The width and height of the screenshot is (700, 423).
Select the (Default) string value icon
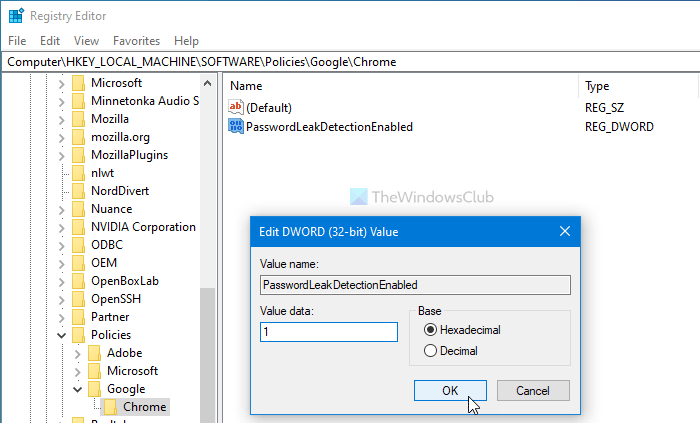click(x=236, y=107)
